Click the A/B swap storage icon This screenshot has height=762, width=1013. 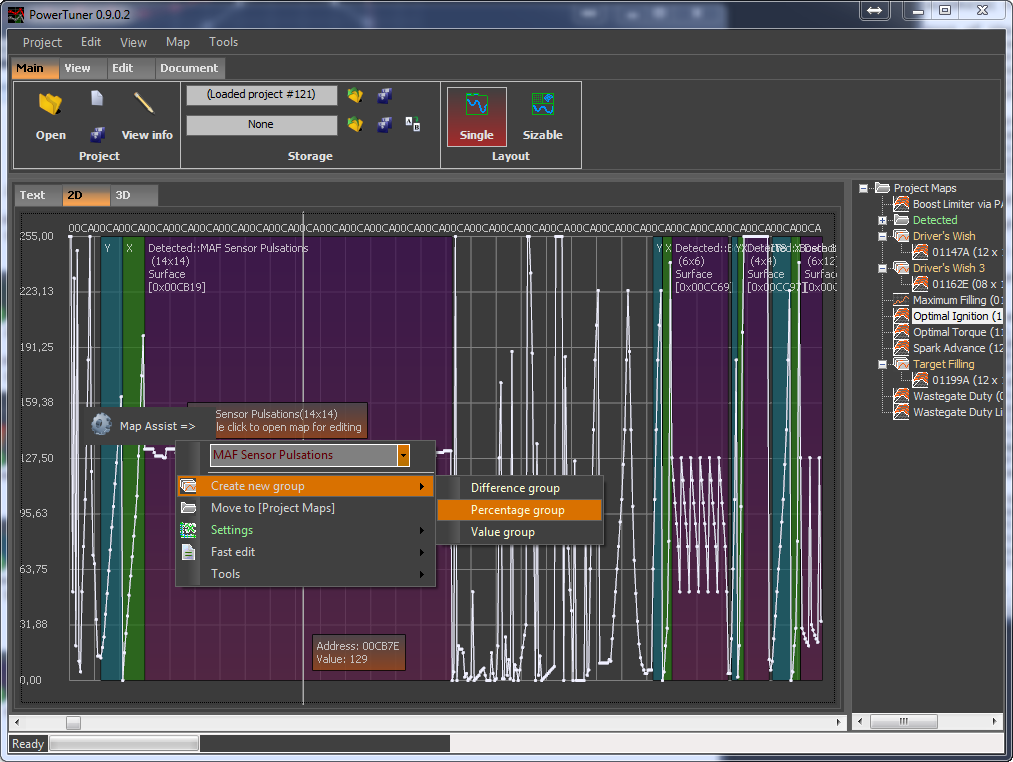pyautogui.click(x=413, y=123)
